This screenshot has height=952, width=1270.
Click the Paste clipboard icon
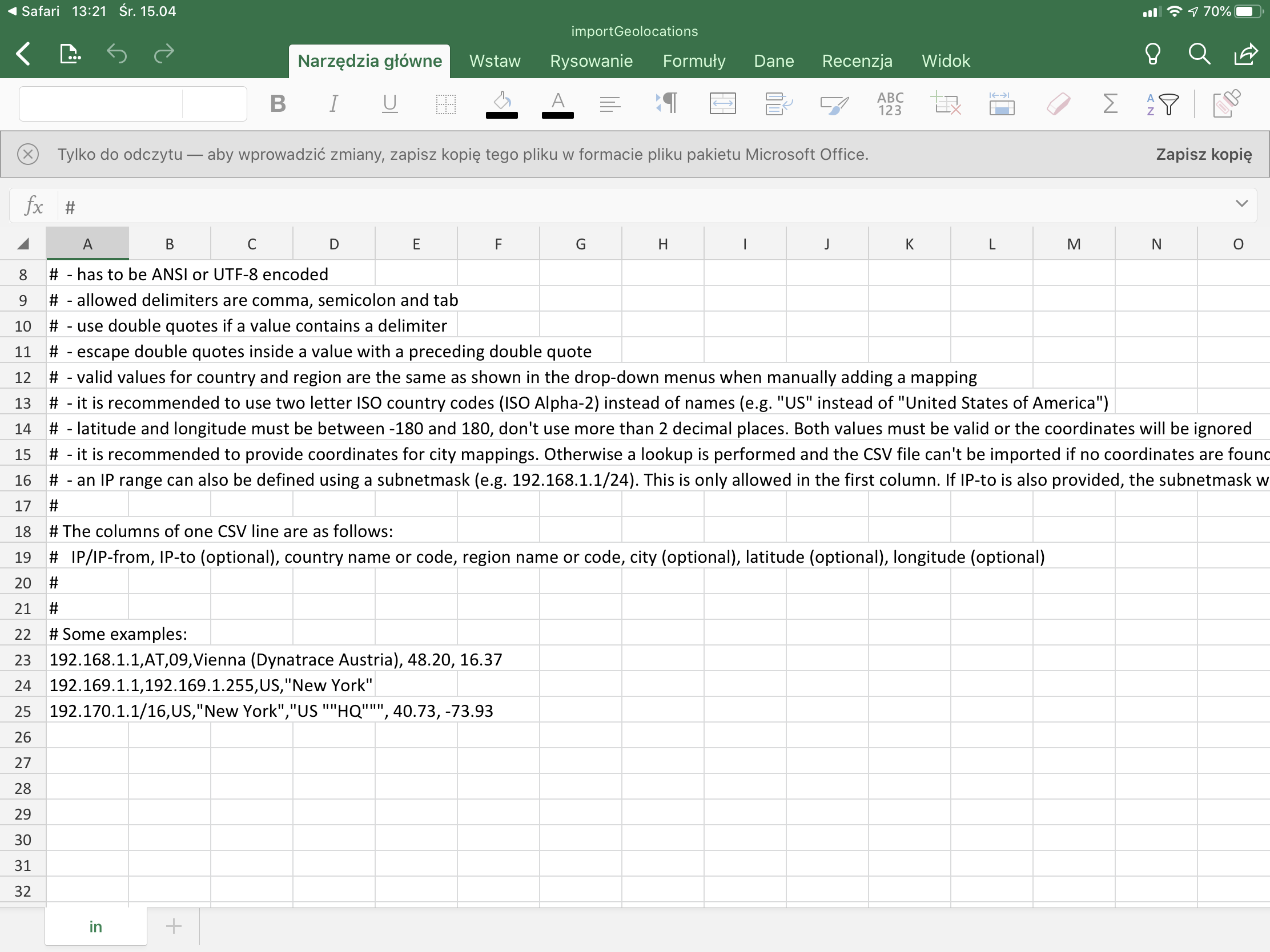[x=1227, y=104]
